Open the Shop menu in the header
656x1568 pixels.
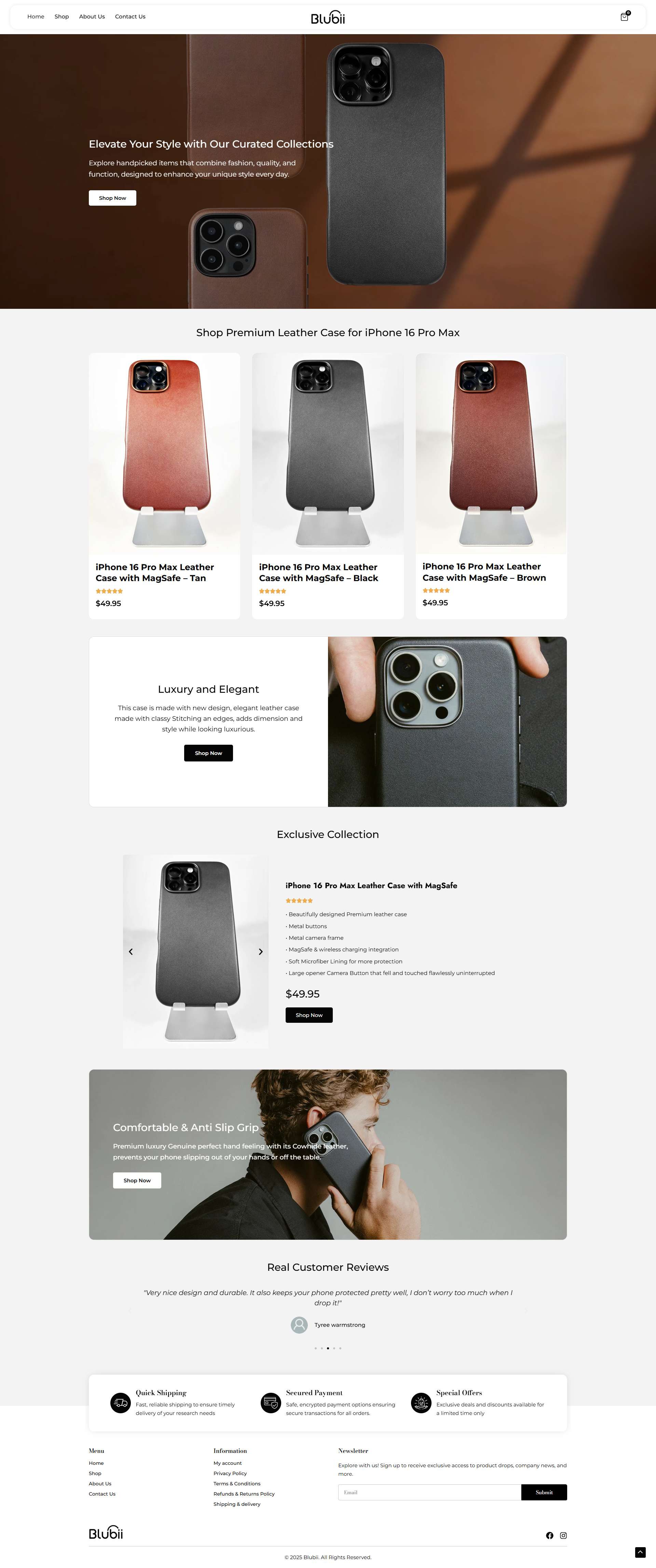pos(61,16)
